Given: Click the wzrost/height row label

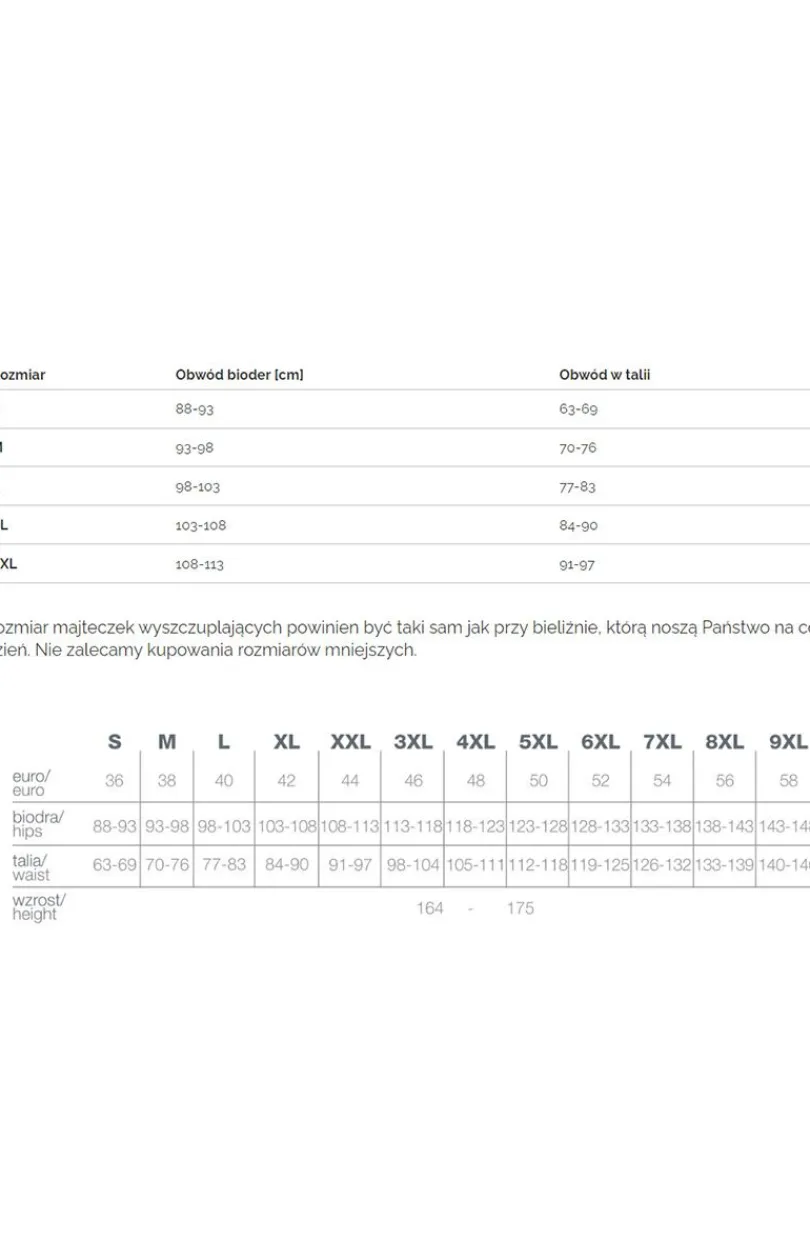Looking at the screenshot, I should (39, 907).
